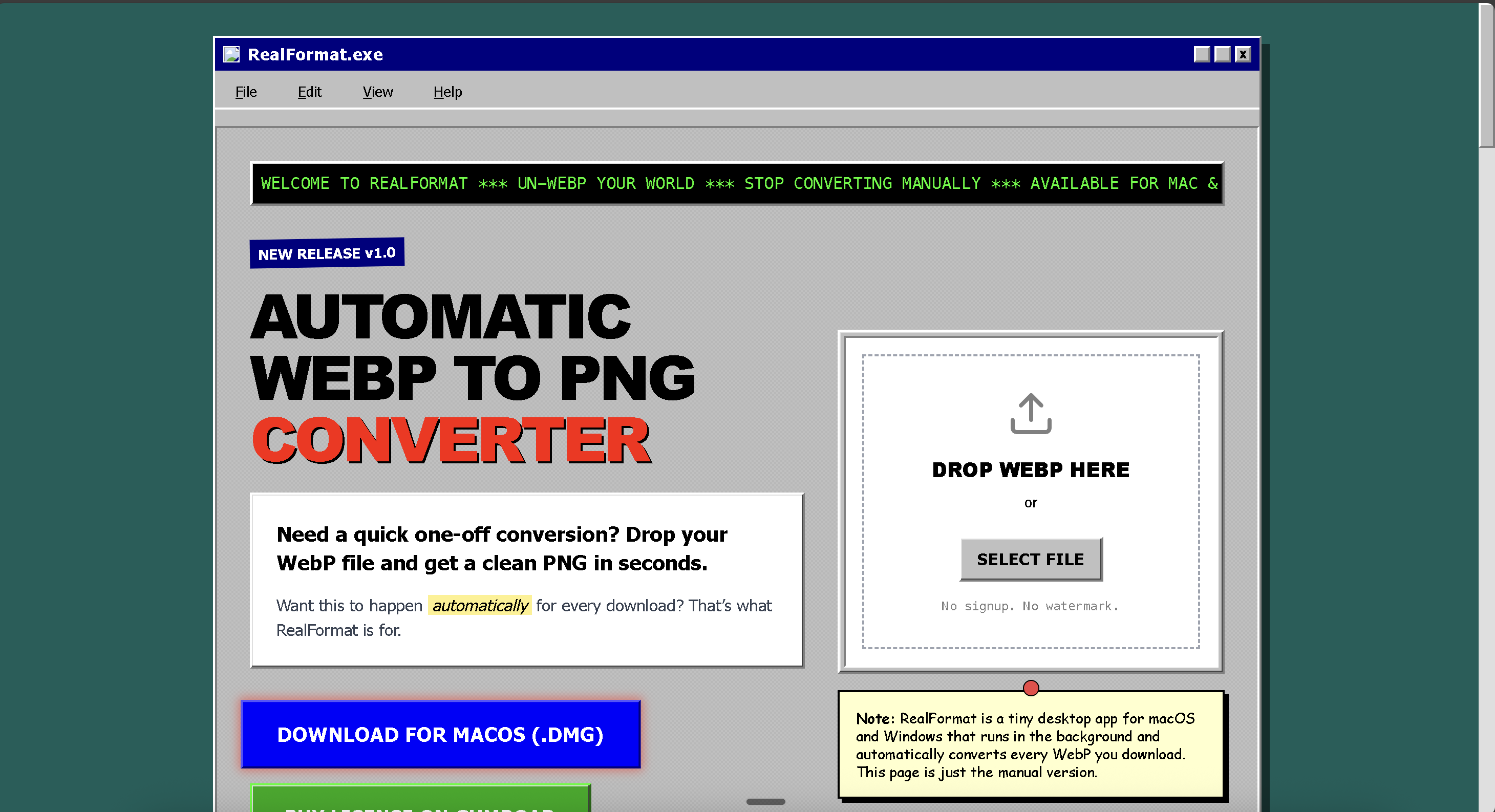Open the Help menu
The height and width of the screenshot is (812, 1495).
[447, 92]
